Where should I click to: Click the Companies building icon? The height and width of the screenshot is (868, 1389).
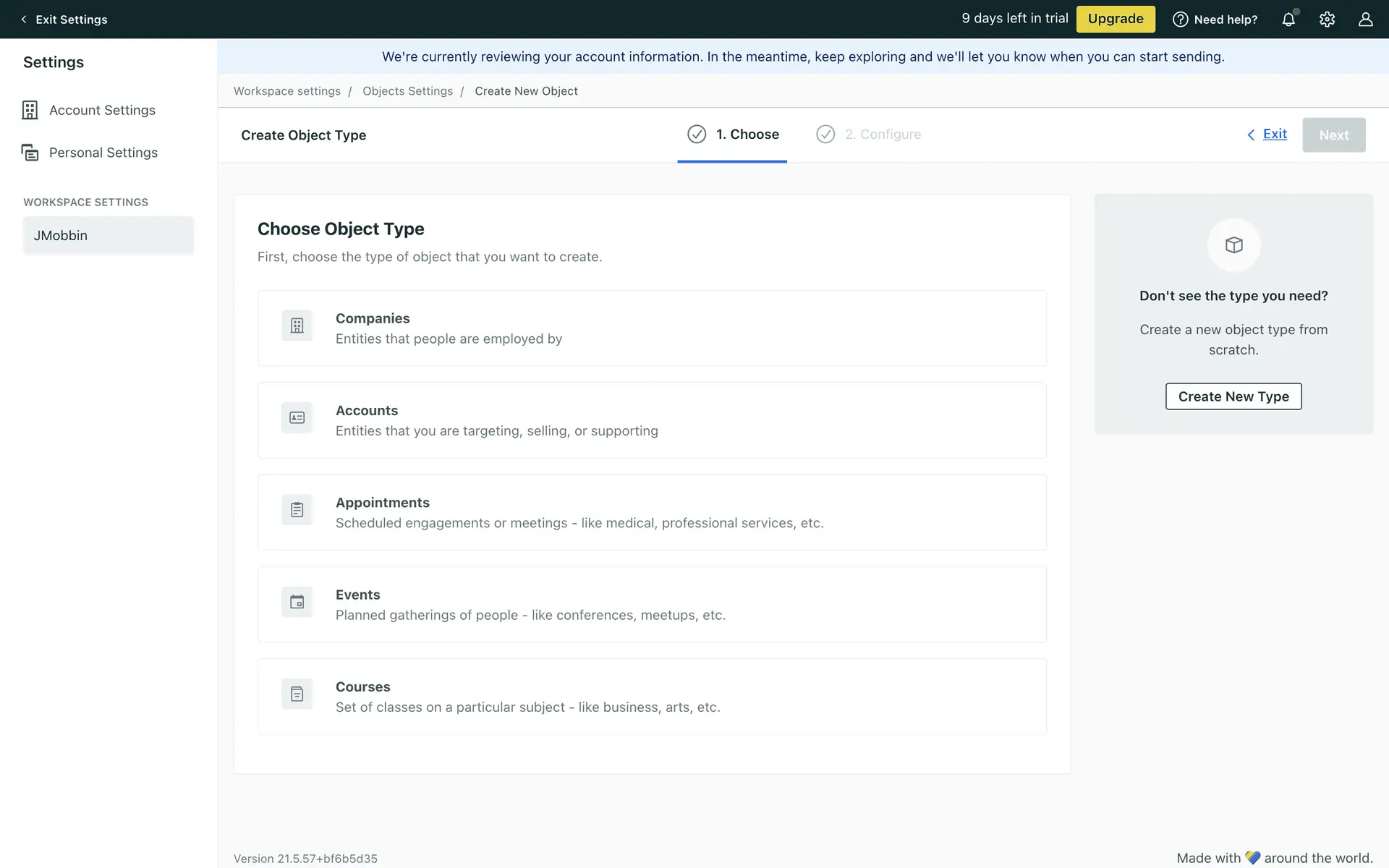pyautogui.click(x=297, y=325)
